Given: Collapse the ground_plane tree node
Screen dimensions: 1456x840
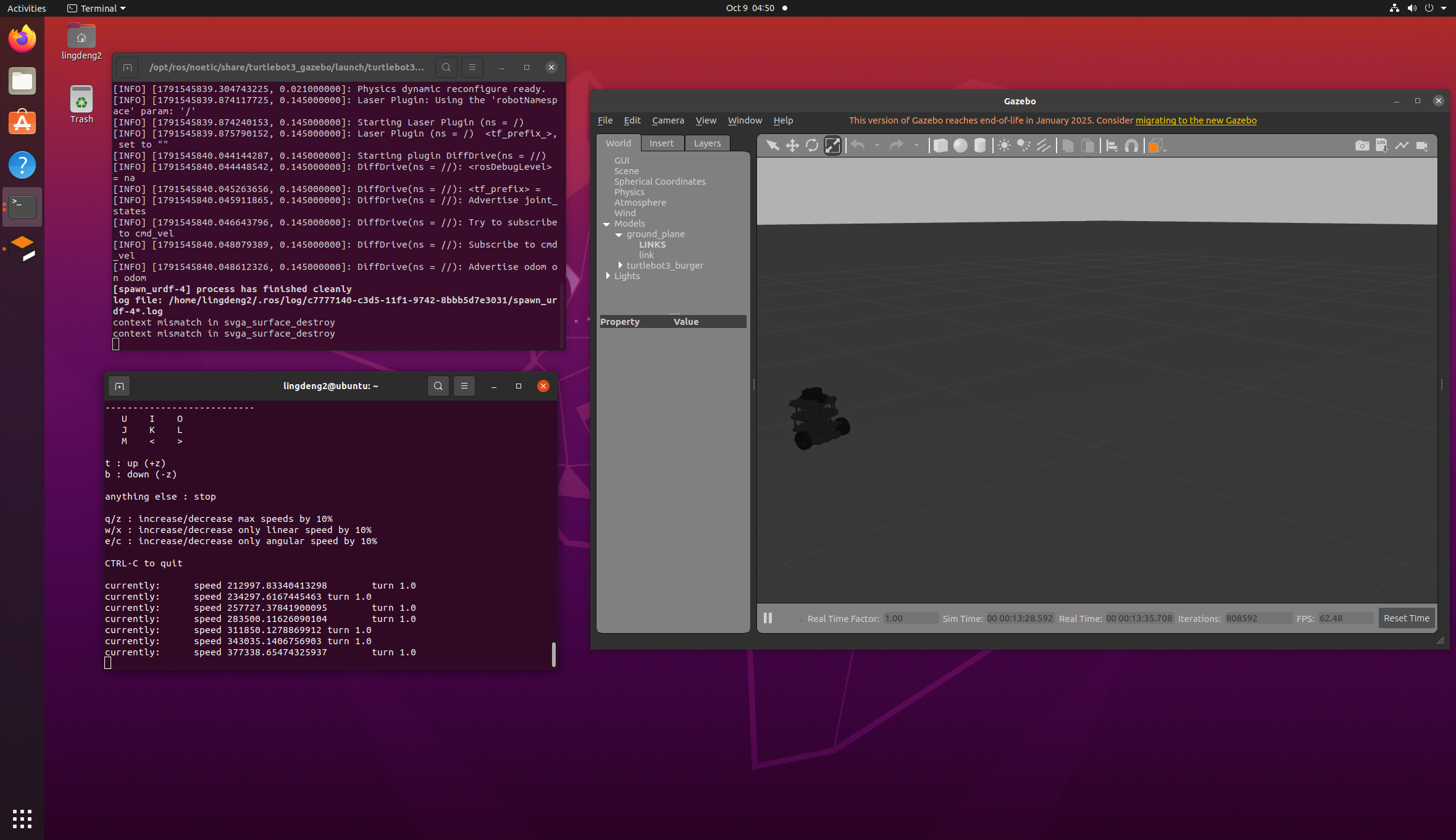Looking at the screenshot, I should pyautogui.click(x=619, y=234).
